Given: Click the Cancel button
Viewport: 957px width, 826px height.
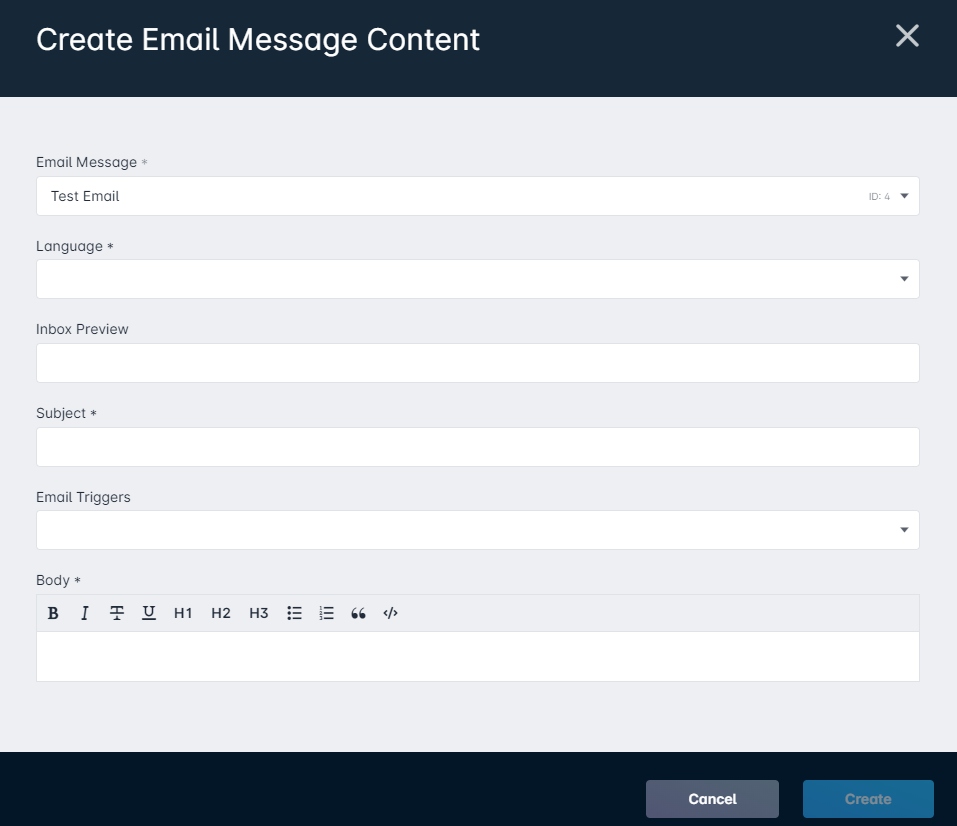Looking at the screenshot, I should 712,799.
